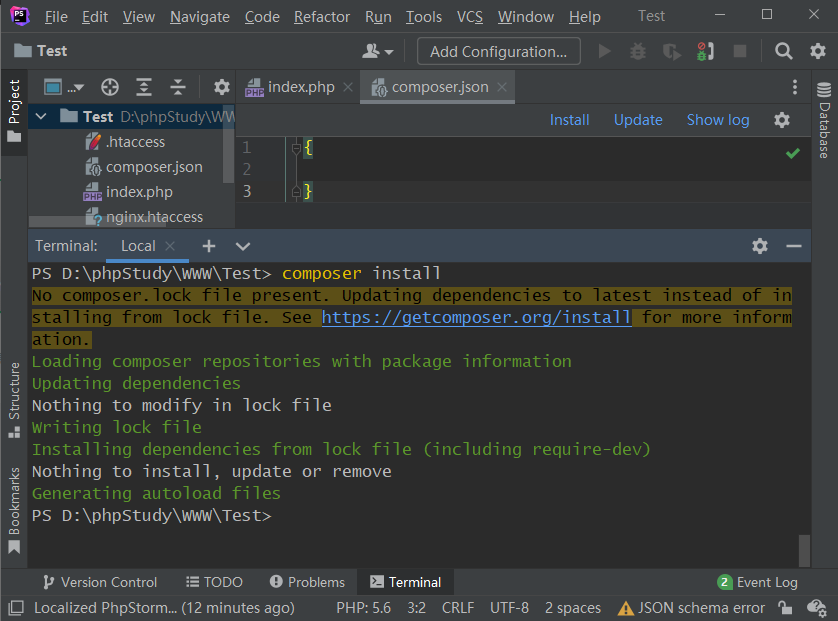Open the Help menu
This screenshot has height=621, width=838.
coord(585,17)
